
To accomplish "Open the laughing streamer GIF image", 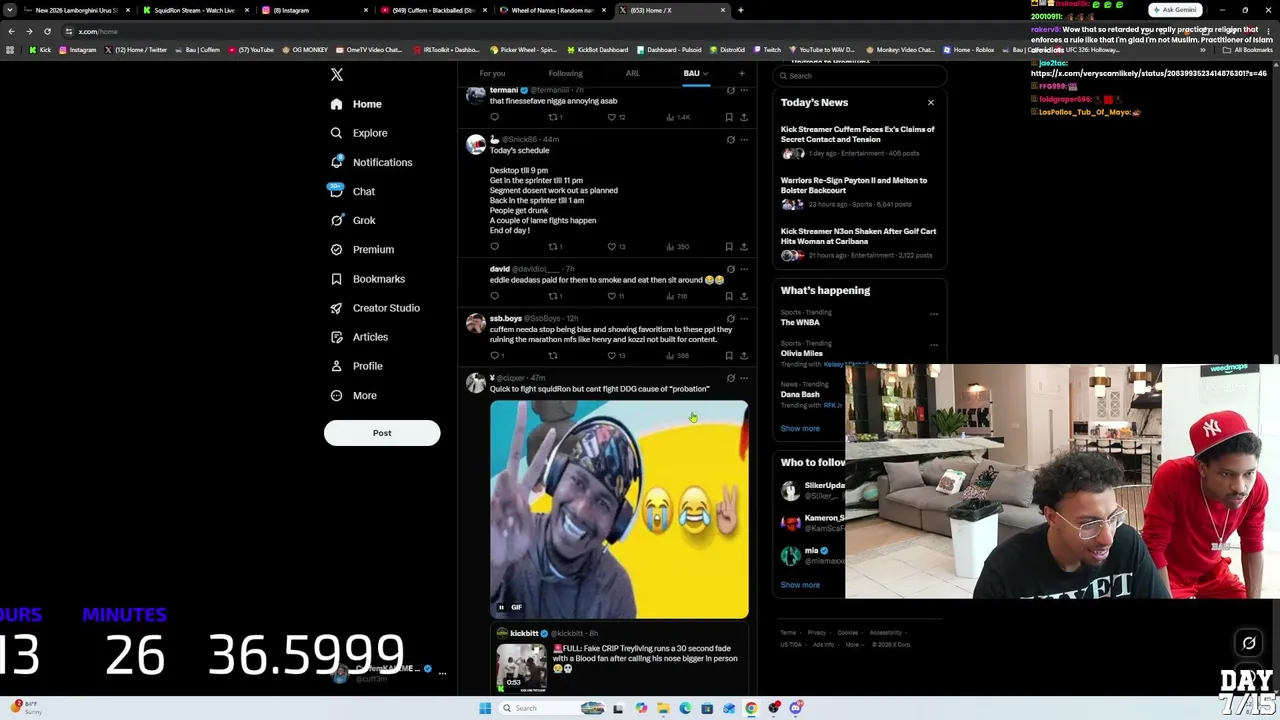I will (619, 509).
